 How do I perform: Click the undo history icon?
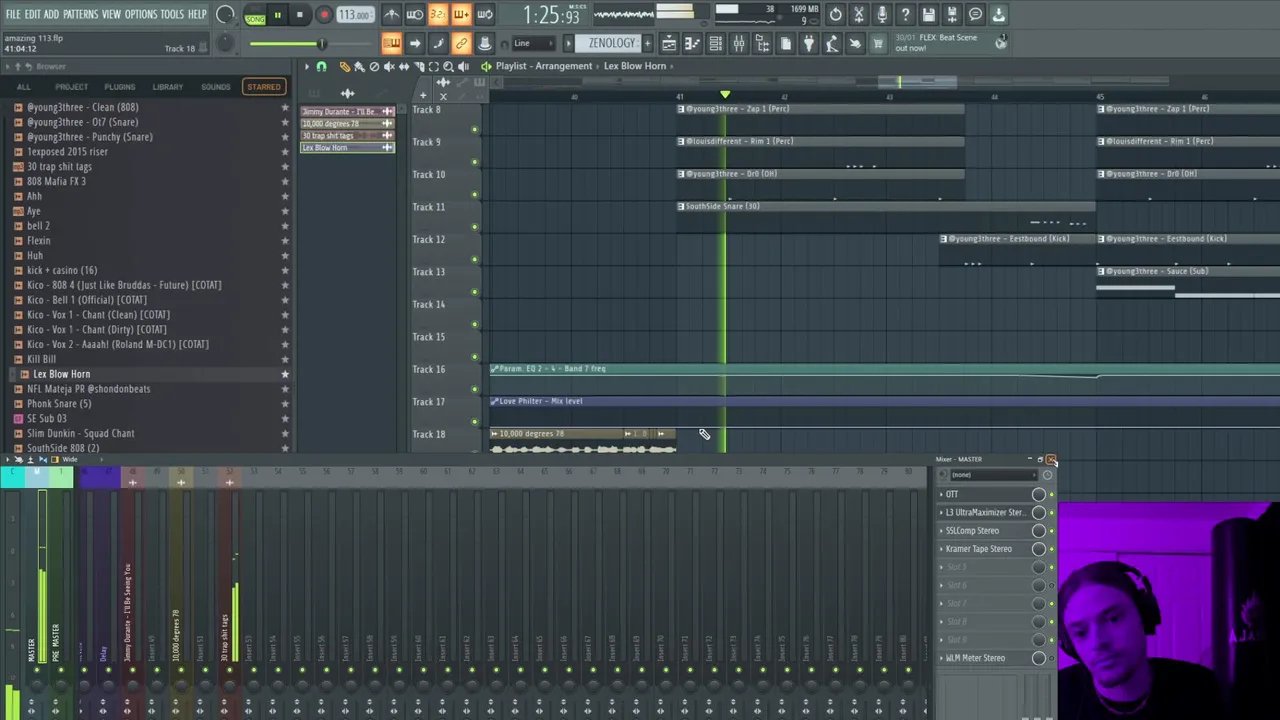coord(835,14)
